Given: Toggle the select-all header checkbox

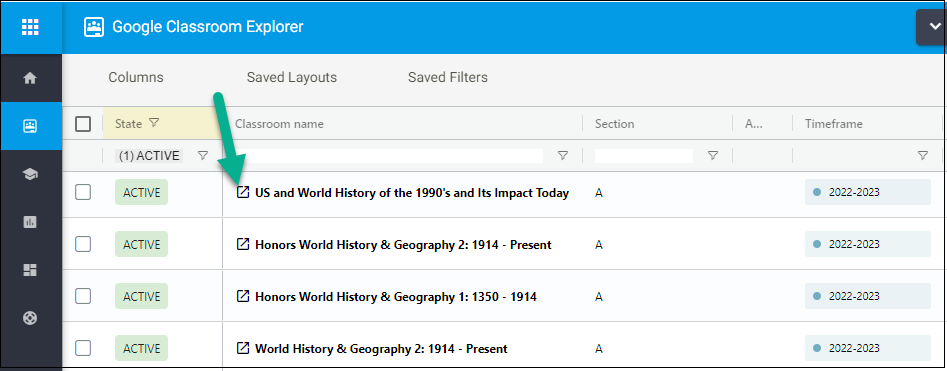Looking at the screenshot, I should point(83,124).
